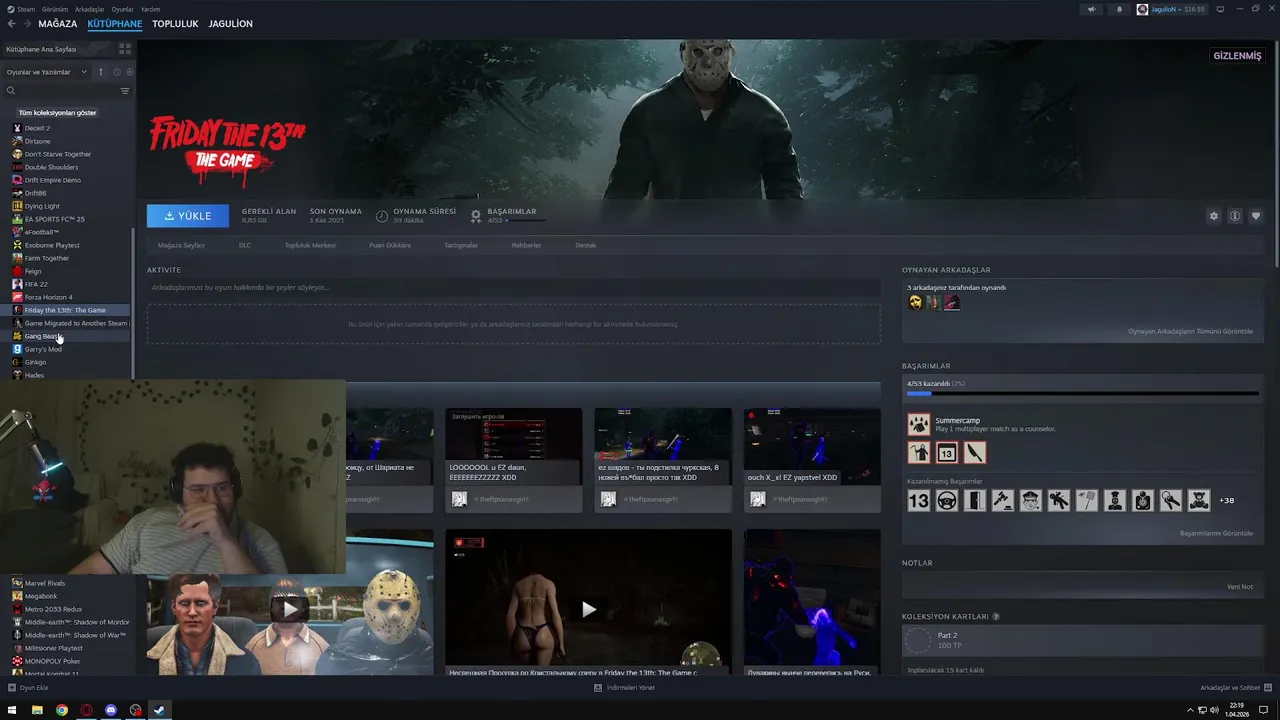Click the achievements progress bar
The width and height of the screenshot is (1280, 720).
(1083, 393)
